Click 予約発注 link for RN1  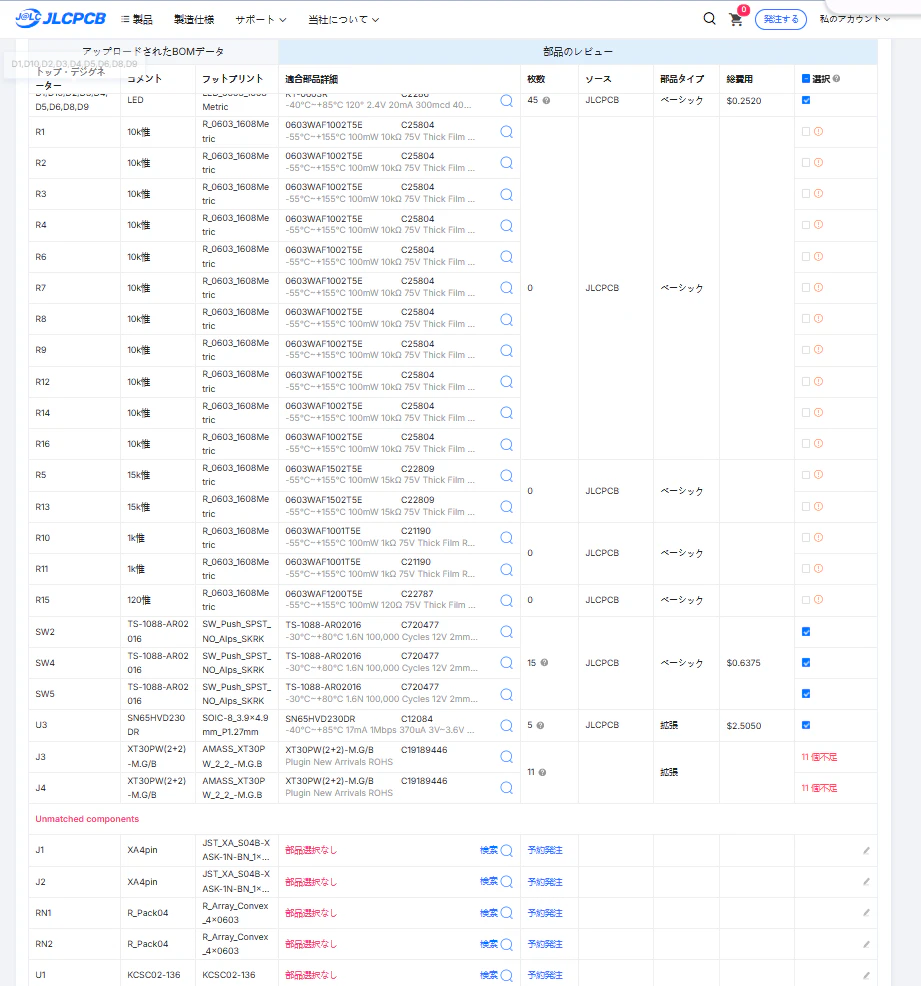545,912
